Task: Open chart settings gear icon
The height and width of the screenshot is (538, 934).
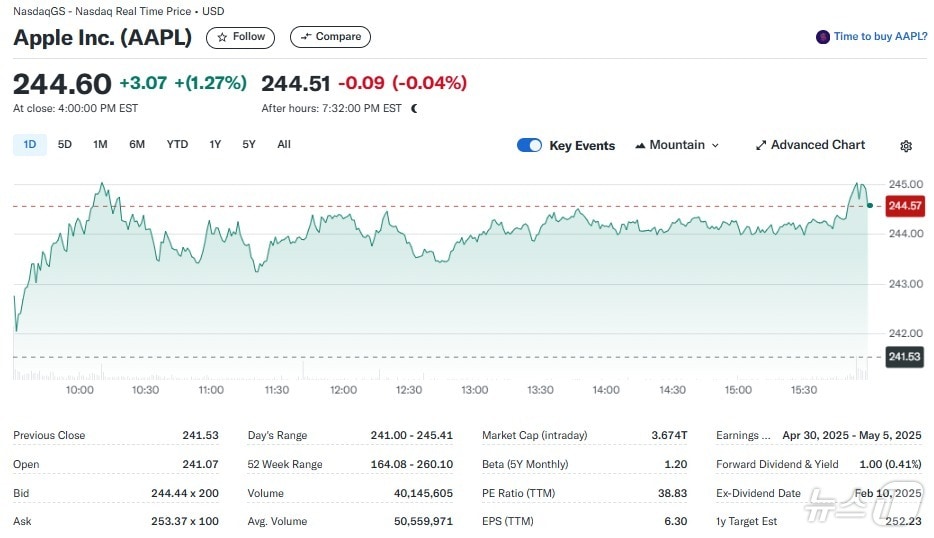Action: [906, 146]
